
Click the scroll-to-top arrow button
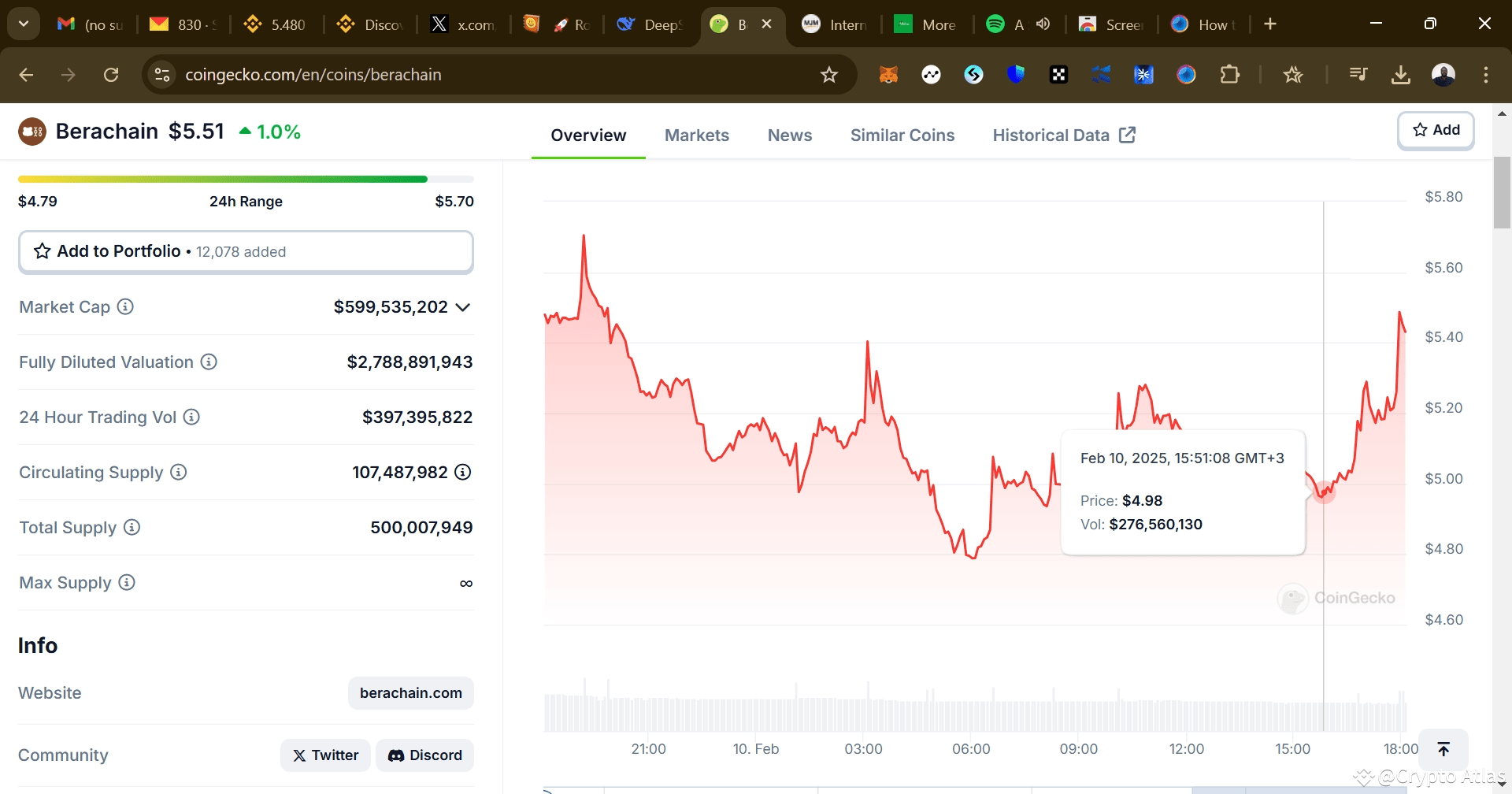[1443, 749]
